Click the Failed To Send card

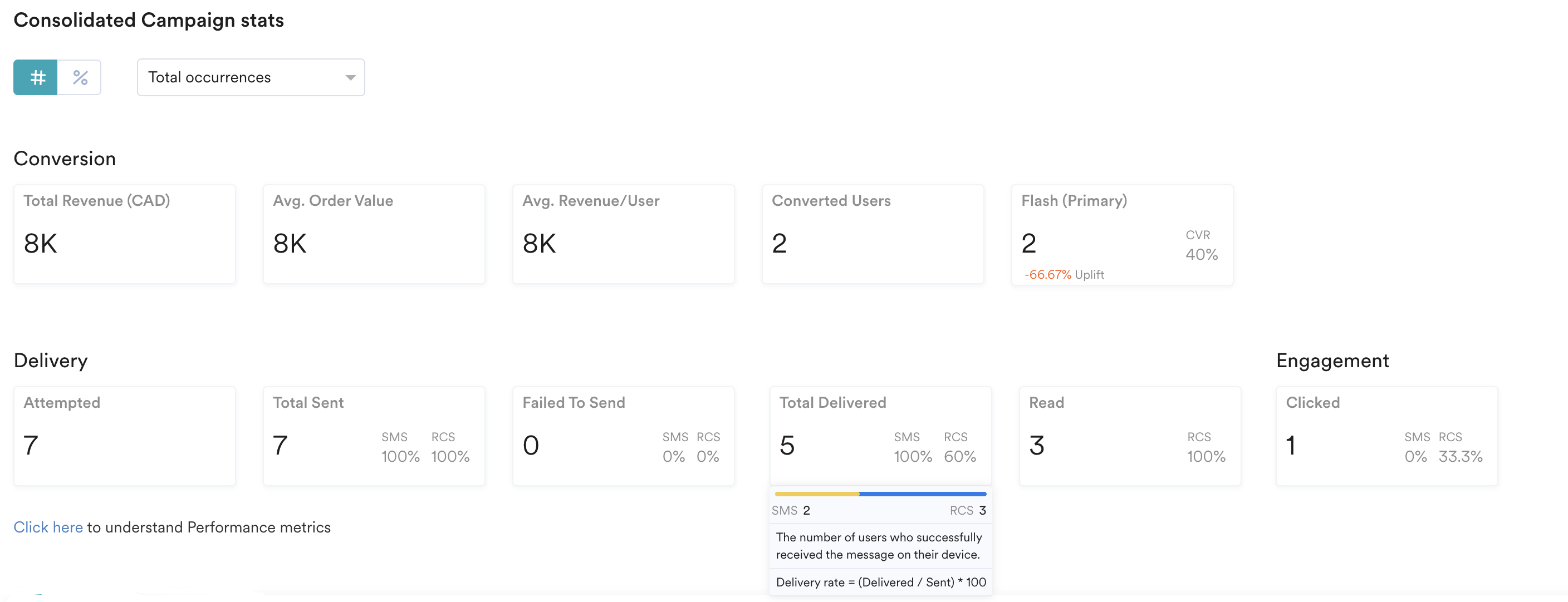[623, 436]
